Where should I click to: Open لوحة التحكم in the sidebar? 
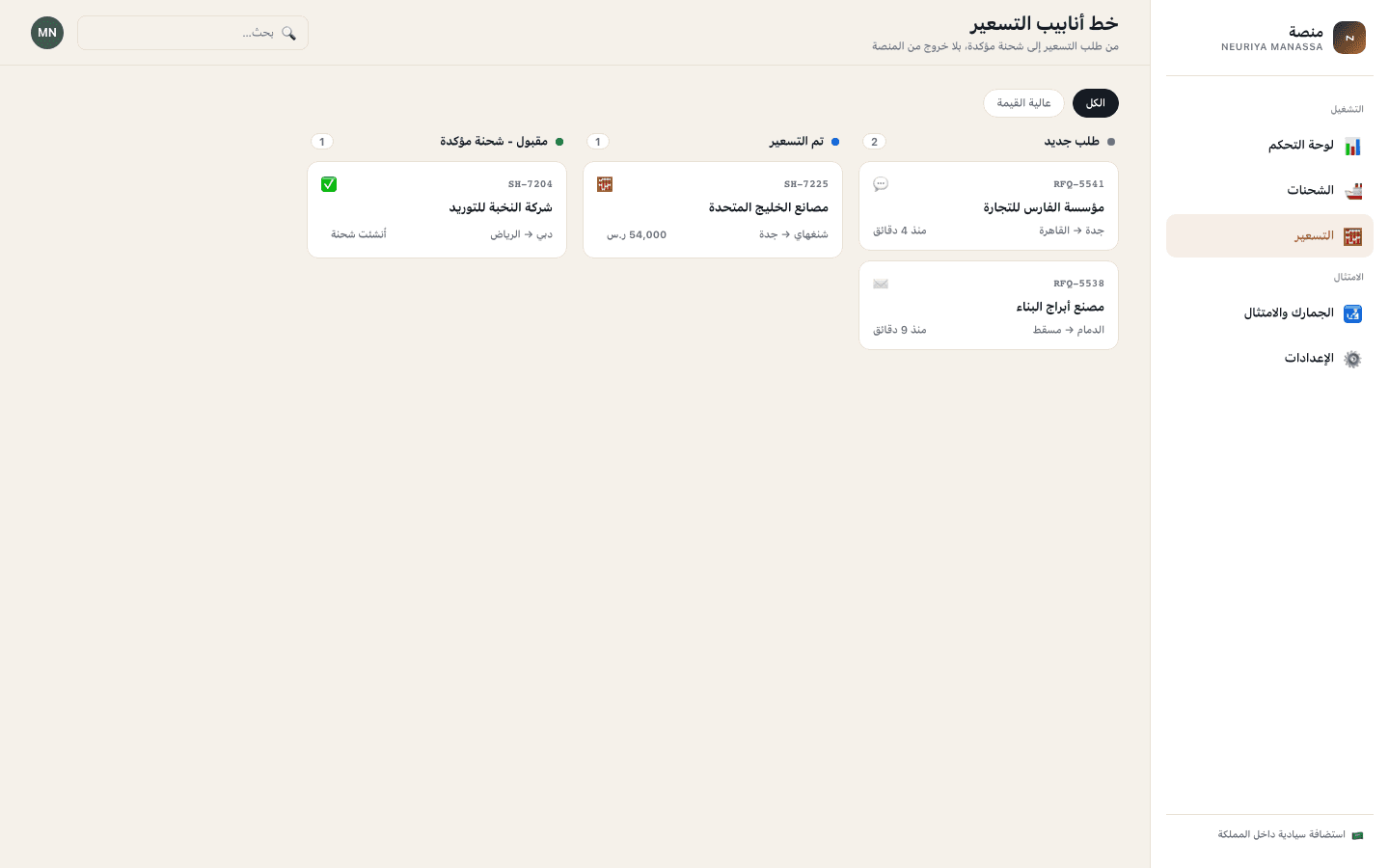tap(1269, 146)
